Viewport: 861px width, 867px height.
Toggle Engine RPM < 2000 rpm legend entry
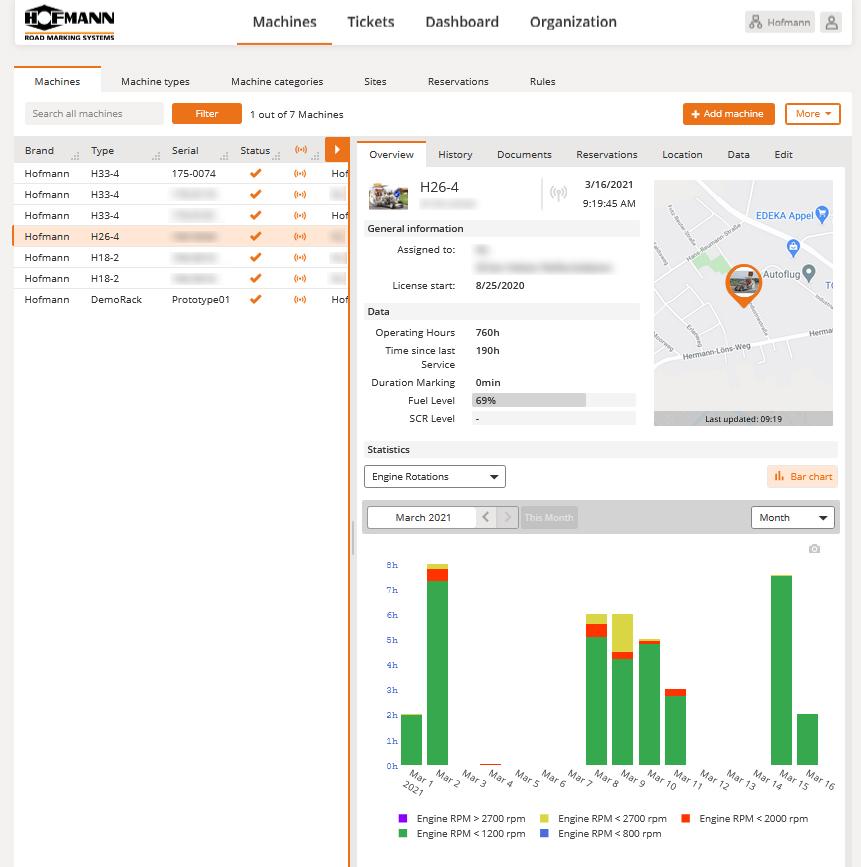click(x=744, y=818)
